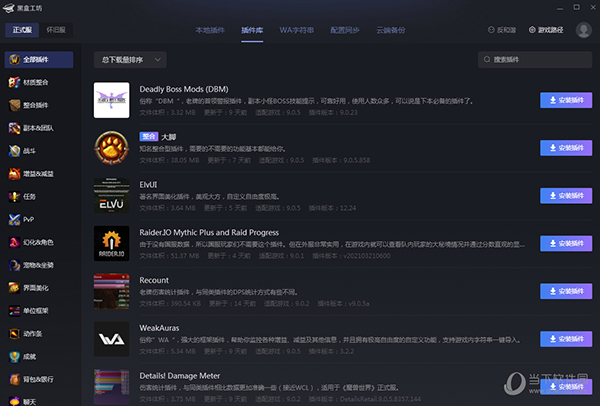
Task: Open the 背包&银行 bags category
Action: [x=31, y=379]
